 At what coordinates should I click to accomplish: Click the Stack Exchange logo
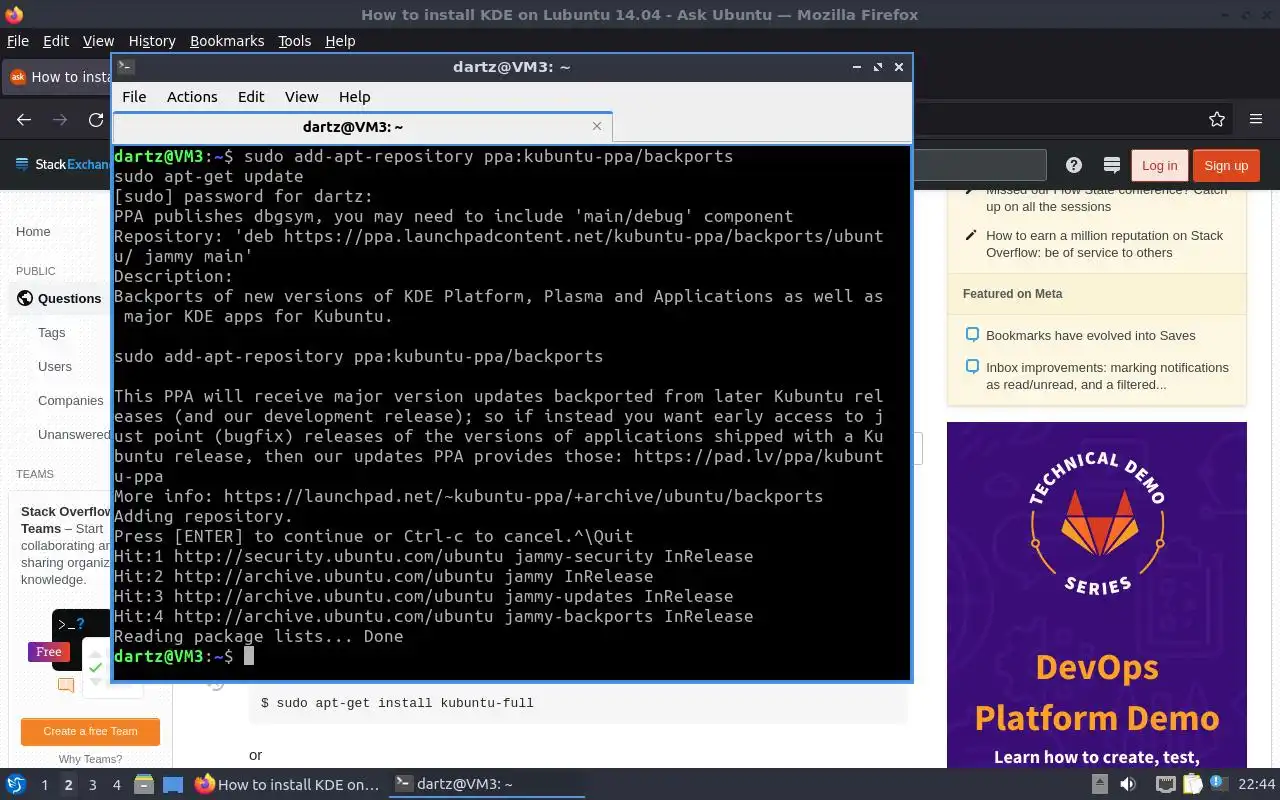click(x=62, y=164)
